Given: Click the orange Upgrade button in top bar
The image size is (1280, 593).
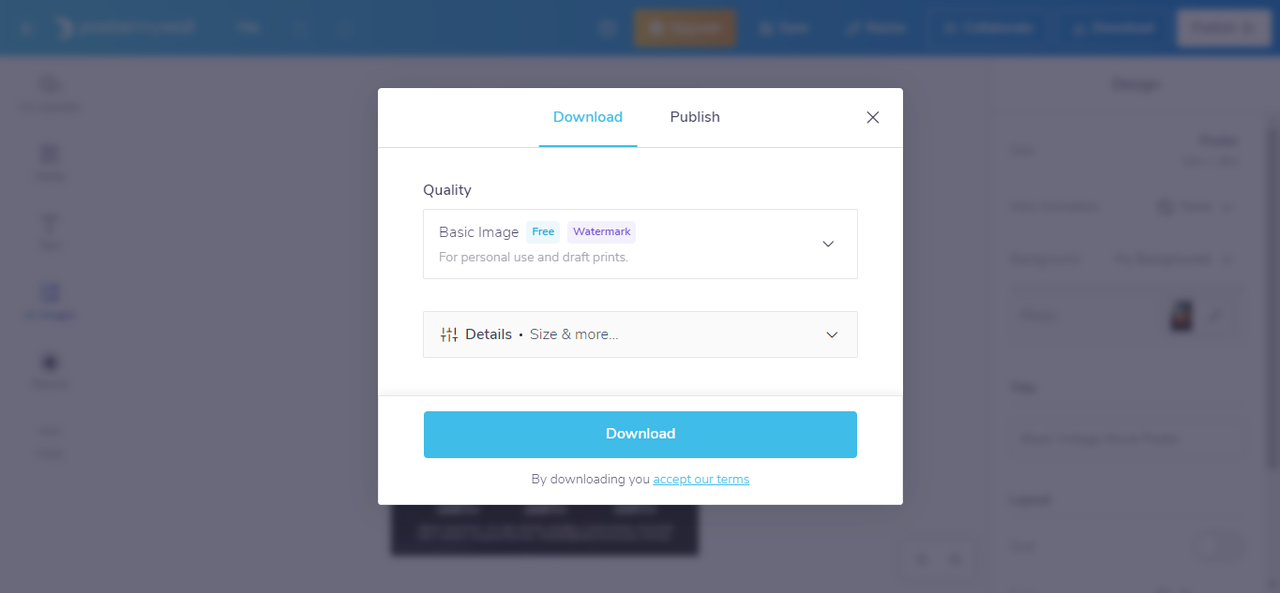Looking at the screenshot, I should [x=685, y=28].
